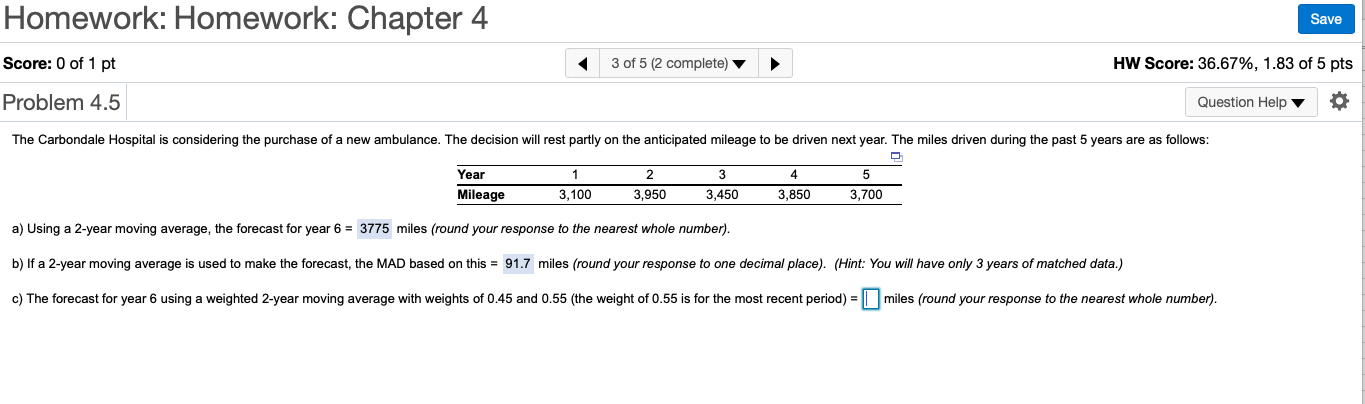
Task: Click the Homework: Chapter 4 title
Action: pos(245,19)
